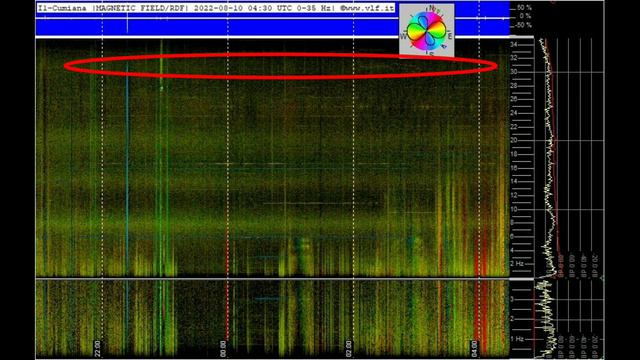640x360 pixels.
Task: Click the 00:00 time axis label
Action: [x=223, y=349]
